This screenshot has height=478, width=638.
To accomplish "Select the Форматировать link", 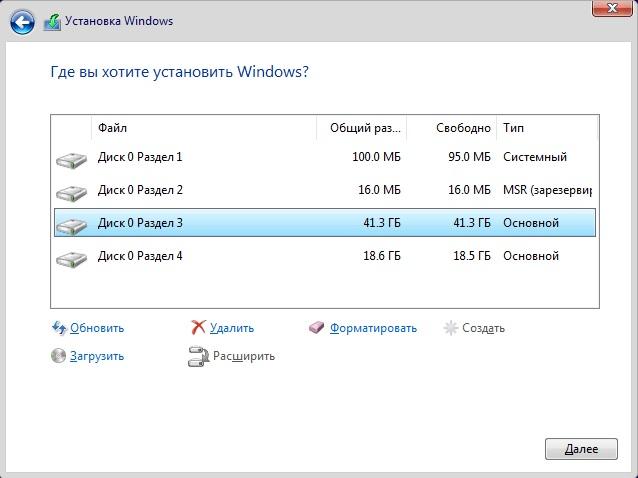I will tap(374, 328).
